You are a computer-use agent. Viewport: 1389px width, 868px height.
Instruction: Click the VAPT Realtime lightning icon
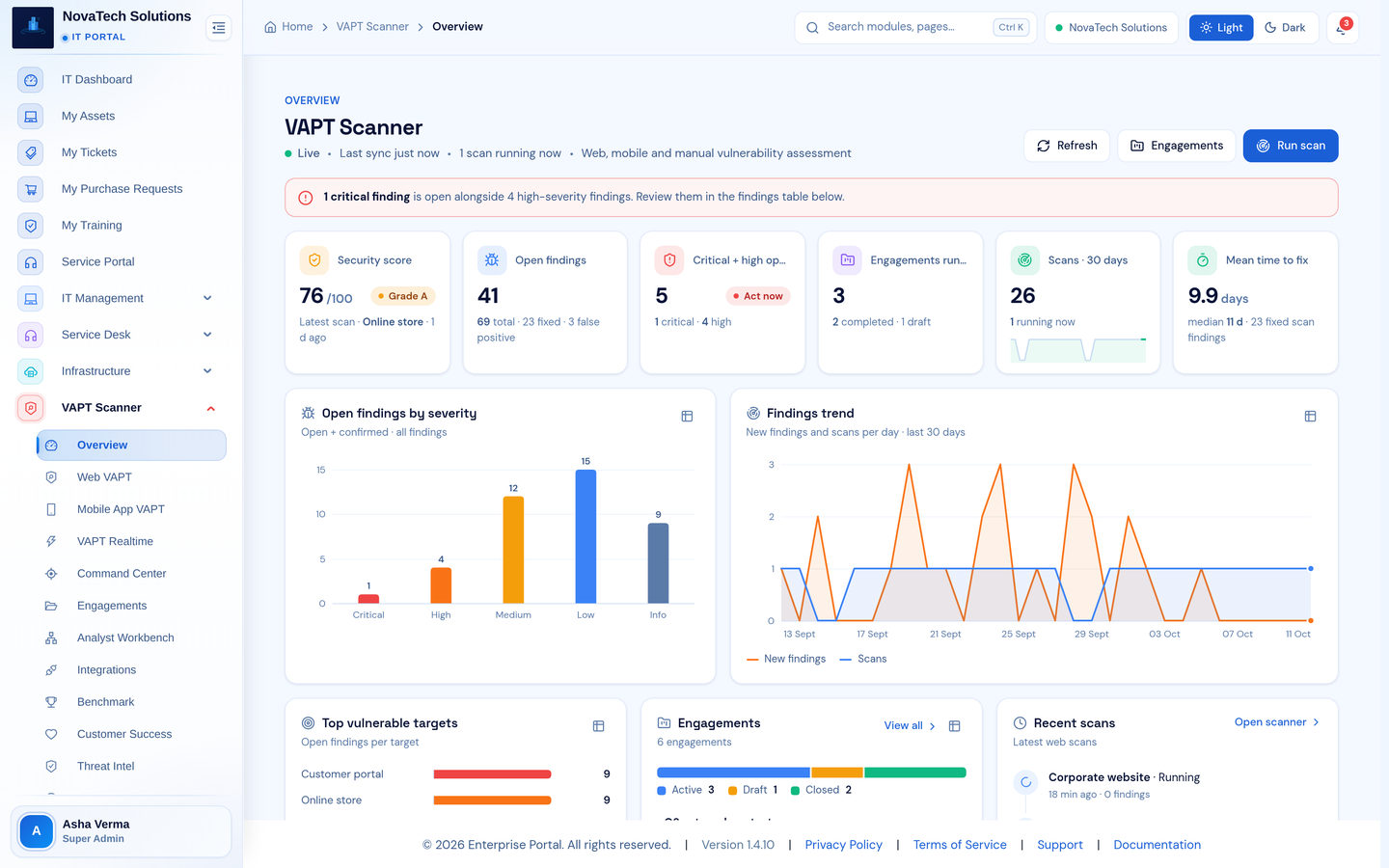pyautogui.click(x=51, y=542)
